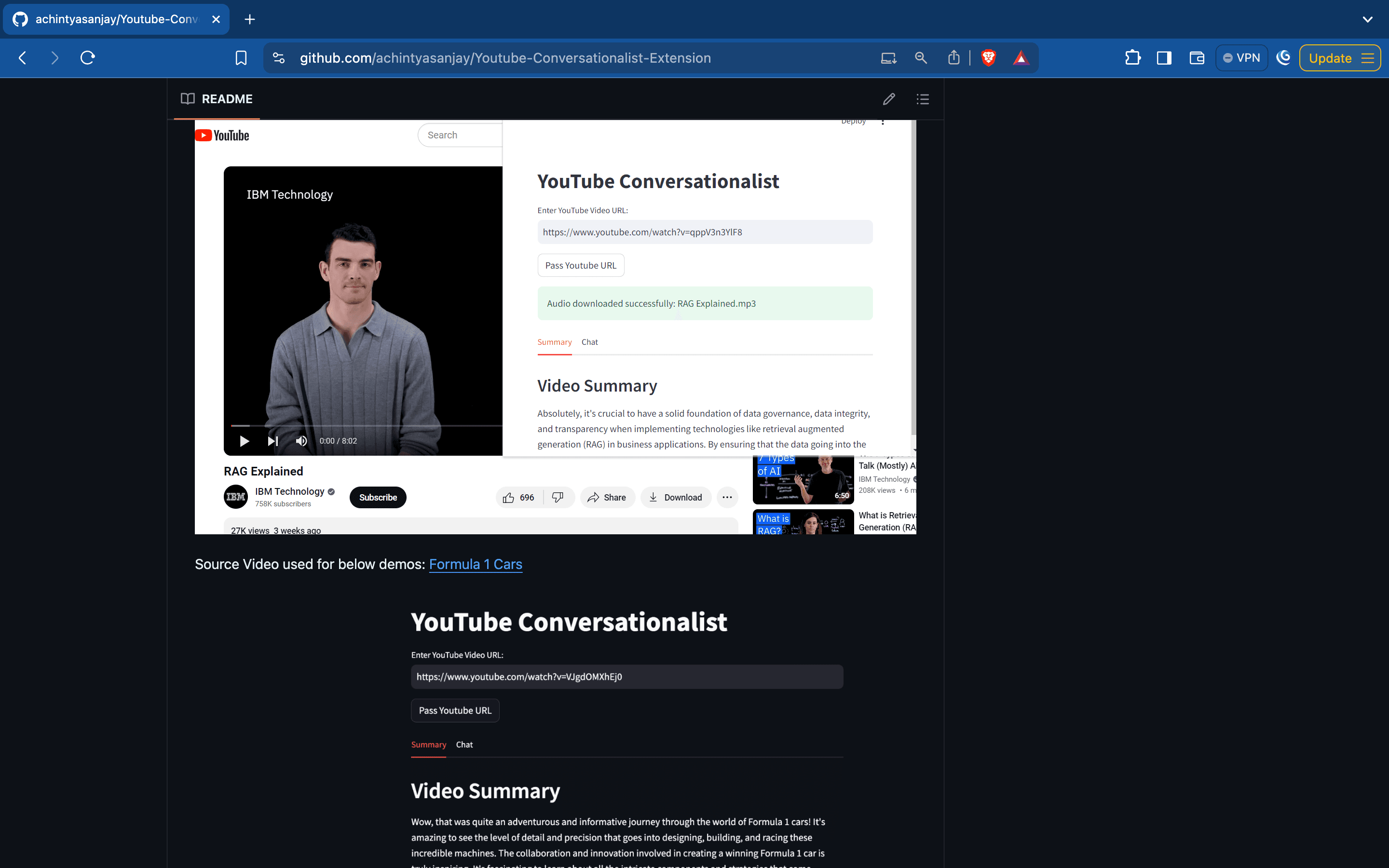Click the YouTube logo in screenshot
Viewport: 1389px width, 868px height.
[223, 136]
